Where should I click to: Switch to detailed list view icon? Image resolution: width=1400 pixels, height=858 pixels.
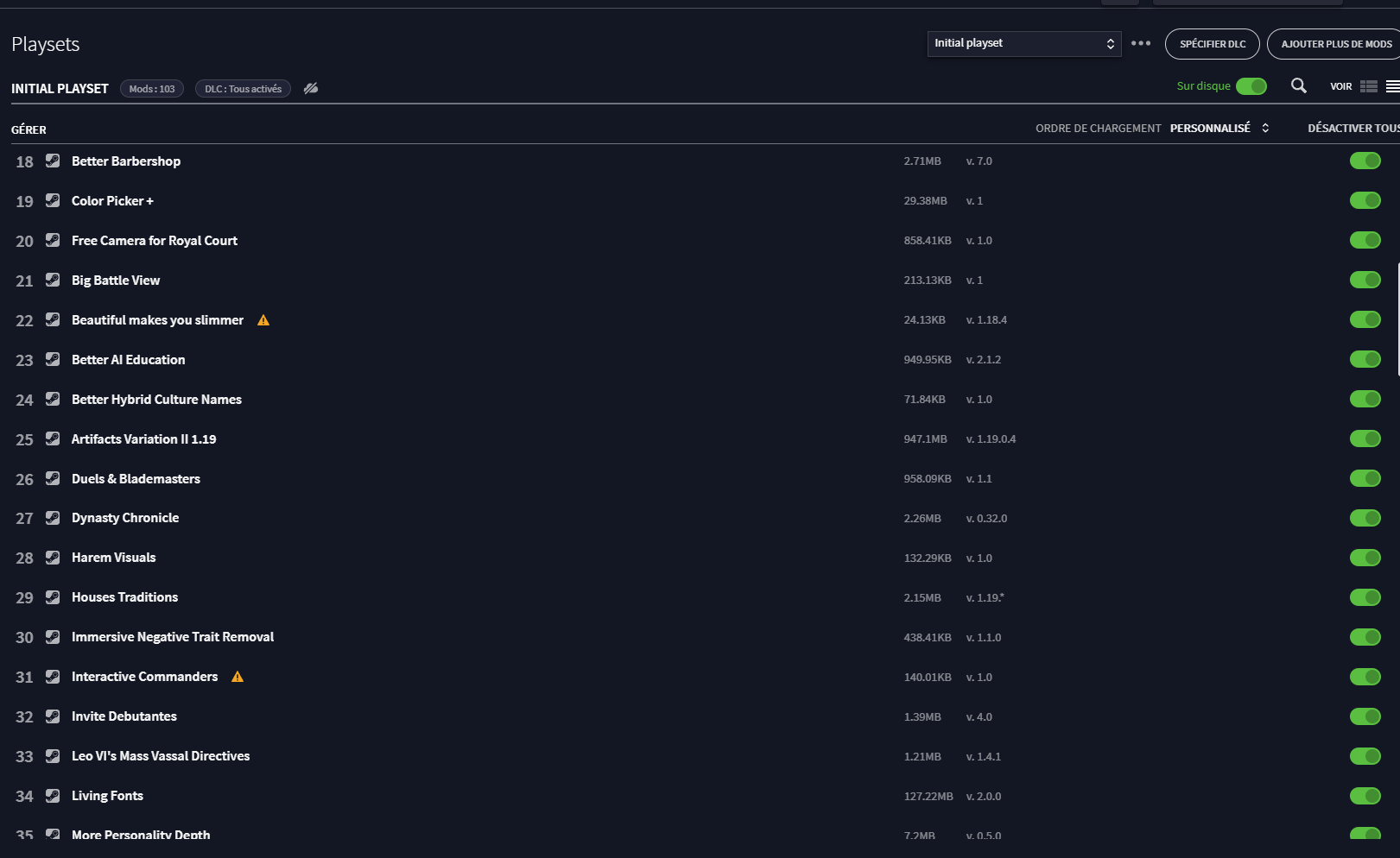pyautogui.click(x=1368, y=86)
